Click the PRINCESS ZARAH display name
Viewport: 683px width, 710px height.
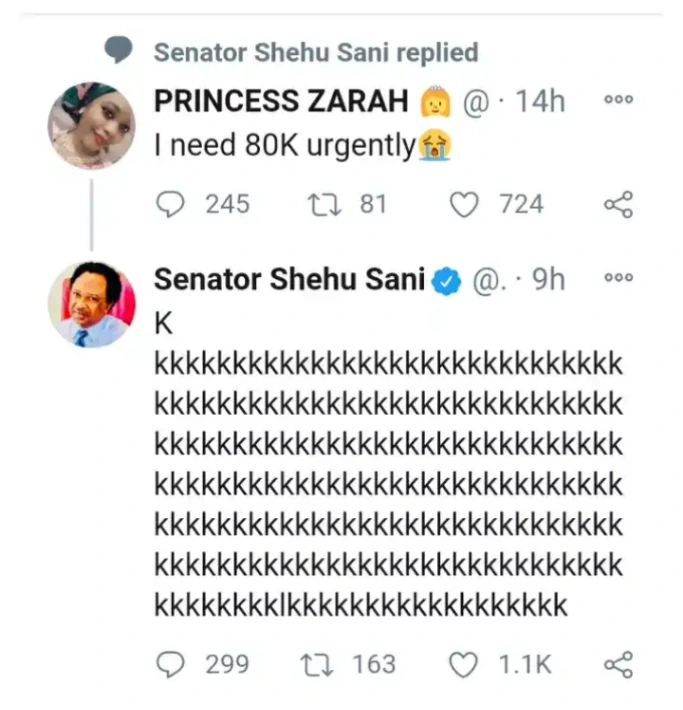tap(283, 102)
